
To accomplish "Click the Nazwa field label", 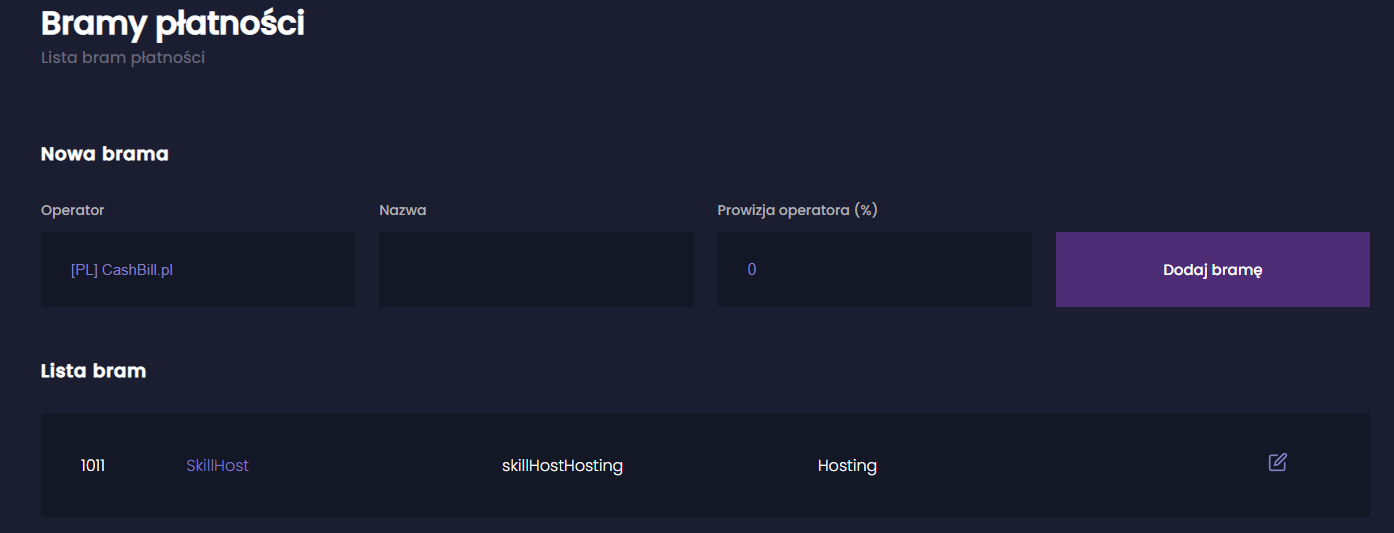I will click(x=403, y=210).
